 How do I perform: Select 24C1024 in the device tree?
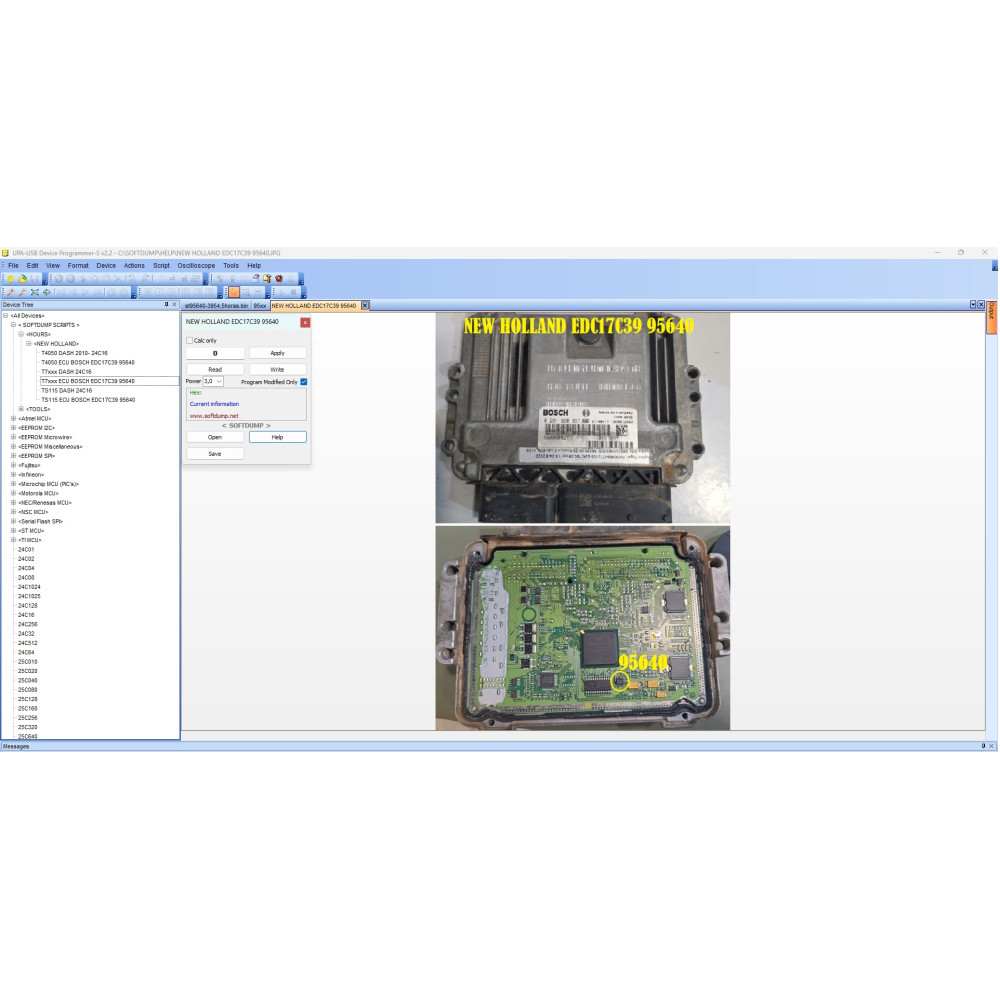point(29,587)
